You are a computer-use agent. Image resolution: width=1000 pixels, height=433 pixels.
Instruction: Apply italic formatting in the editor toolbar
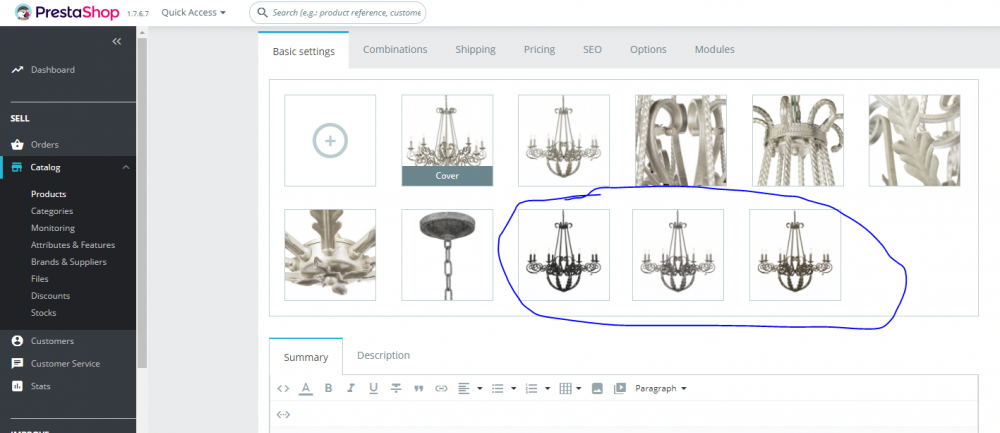(x=351, y=388)
